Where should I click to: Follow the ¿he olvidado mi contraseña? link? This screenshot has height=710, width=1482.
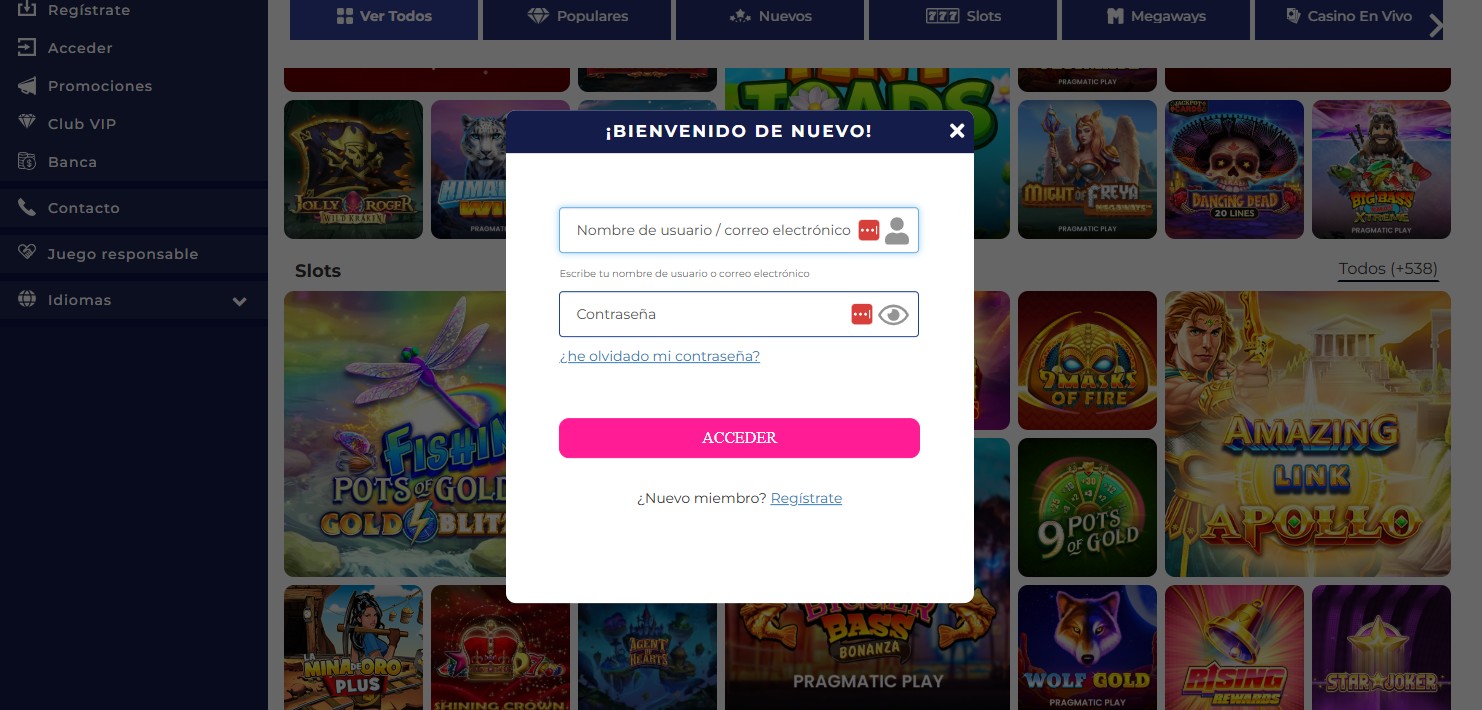tap(660, 356)
